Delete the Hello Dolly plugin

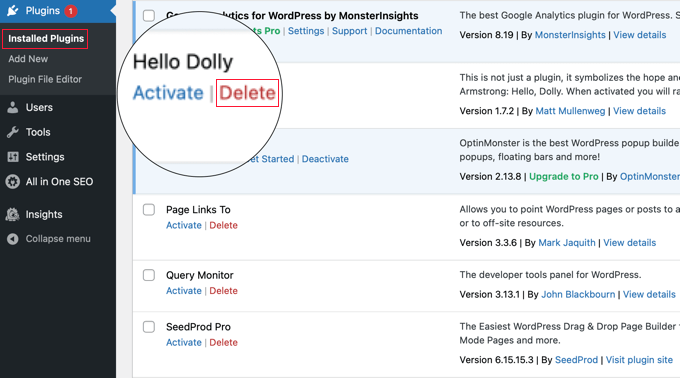(247, 93)
